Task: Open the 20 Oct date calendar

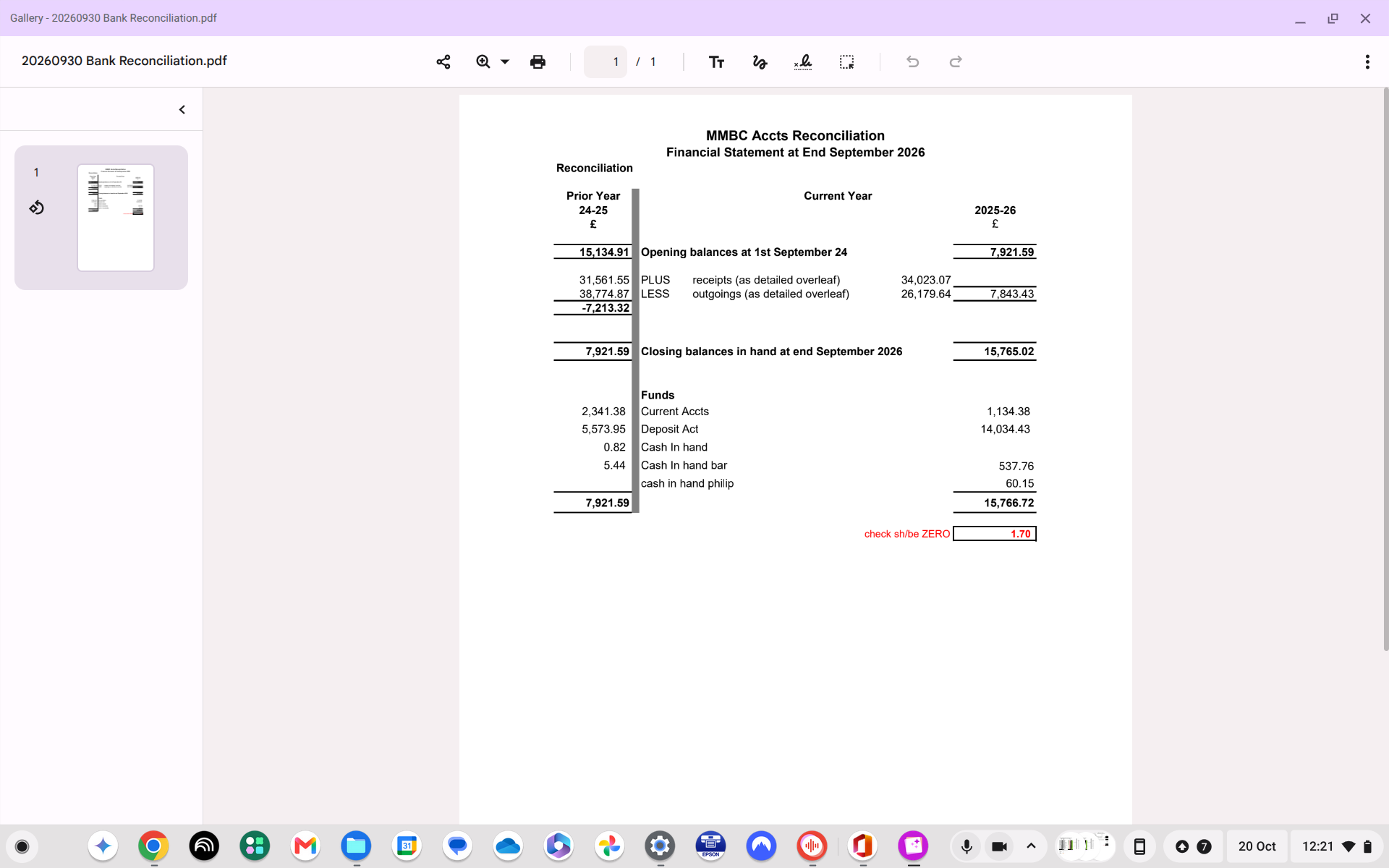Action: (1257, 846)
